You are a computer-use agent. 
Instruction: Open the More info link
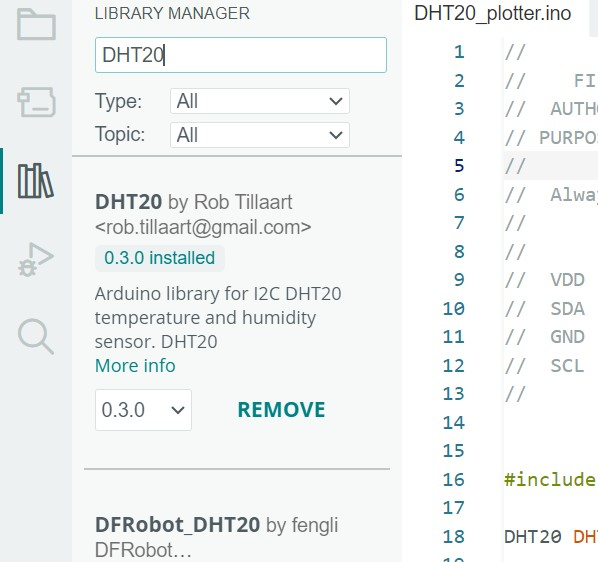(135, 366)
